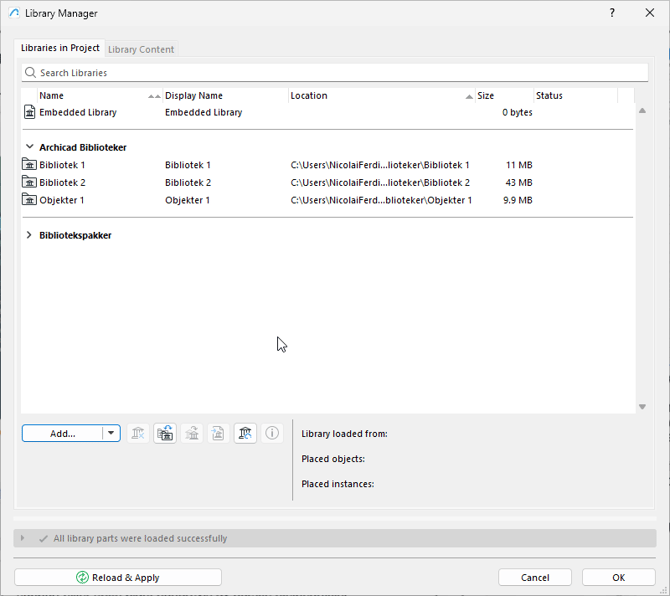The height and width of the screenshot is (596, 670).
Task: Click the library with magnifier toolbar icon
Action: (x=245, y=433)
